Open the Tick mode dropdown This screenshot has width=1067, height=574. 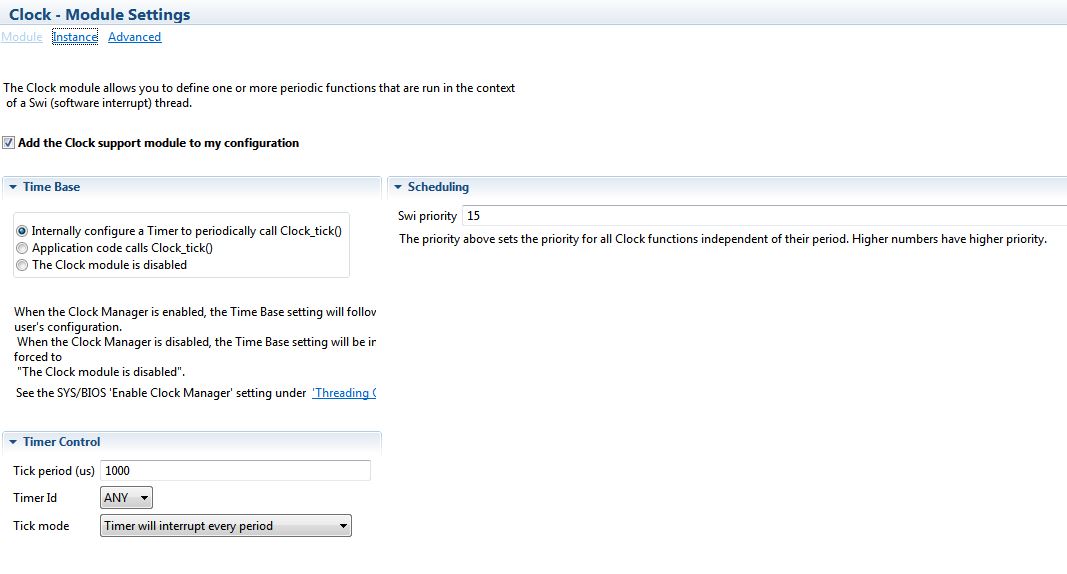pos(226,526)
